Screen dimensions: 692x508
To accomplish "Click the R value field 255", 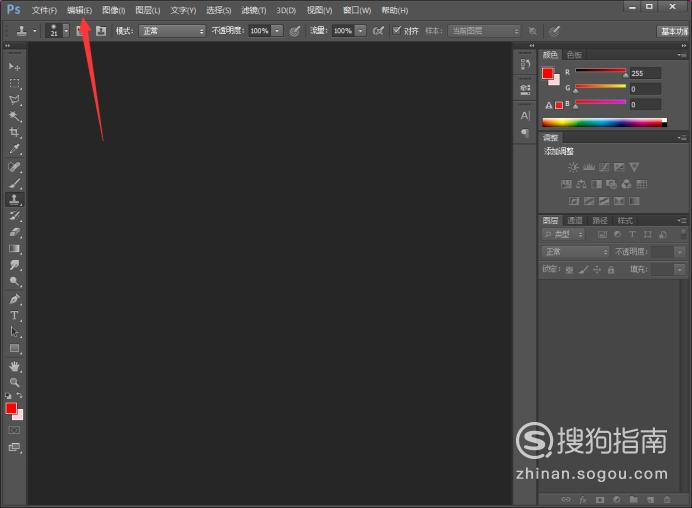I will tap(645, 73).
